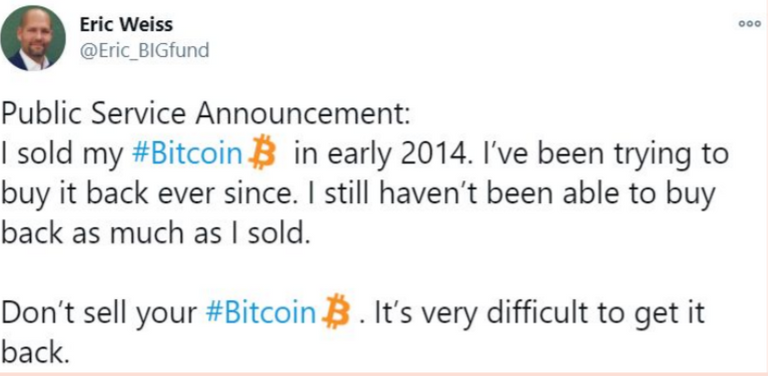
Task: Select the 'Public Service Announcement:' heading text
Action: (x=205, y=115)
